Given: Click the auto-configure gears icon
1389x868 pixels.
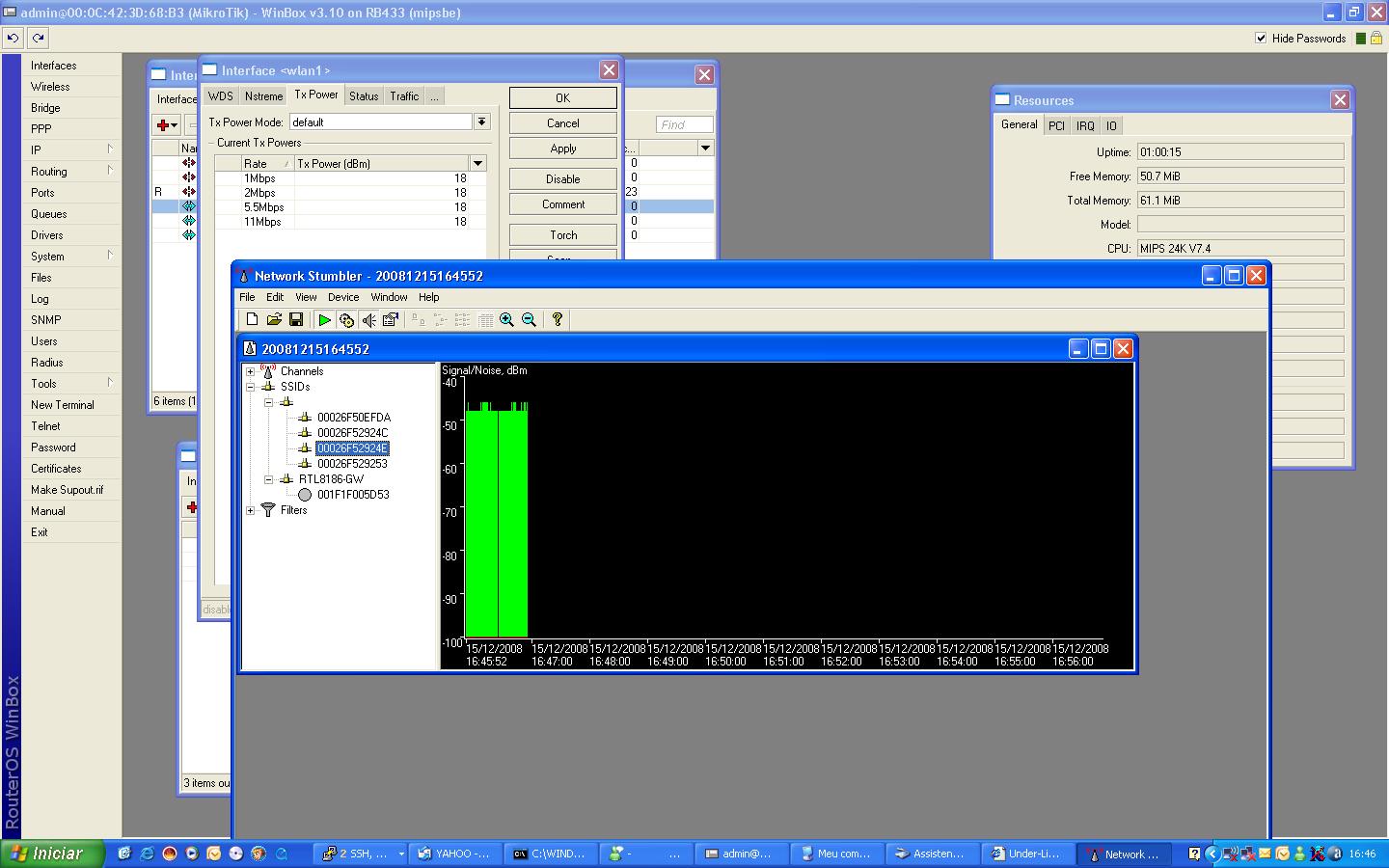Looking at the screenshot, I should click(346, 320).
